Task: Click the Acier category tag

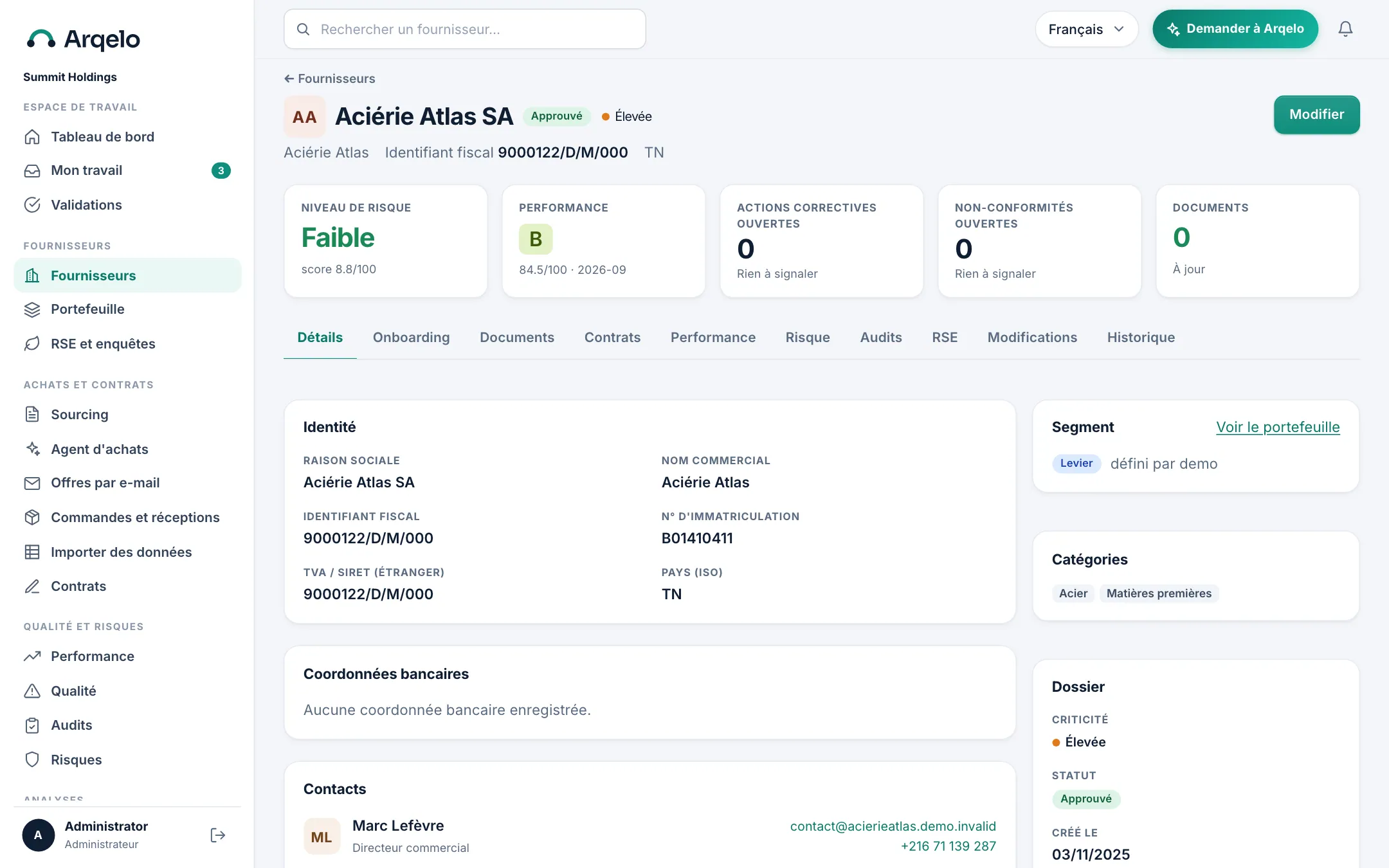Action: tap(1073, 593)
